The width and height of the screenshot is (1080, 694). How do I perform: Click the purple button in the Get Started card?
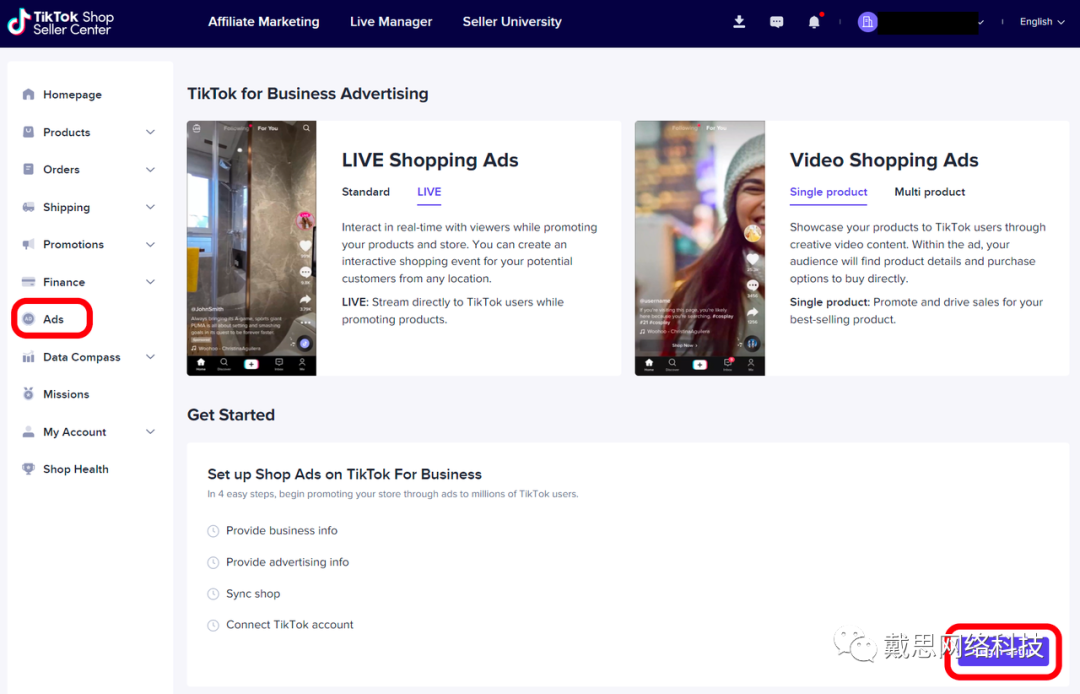tap(1003, 651)
